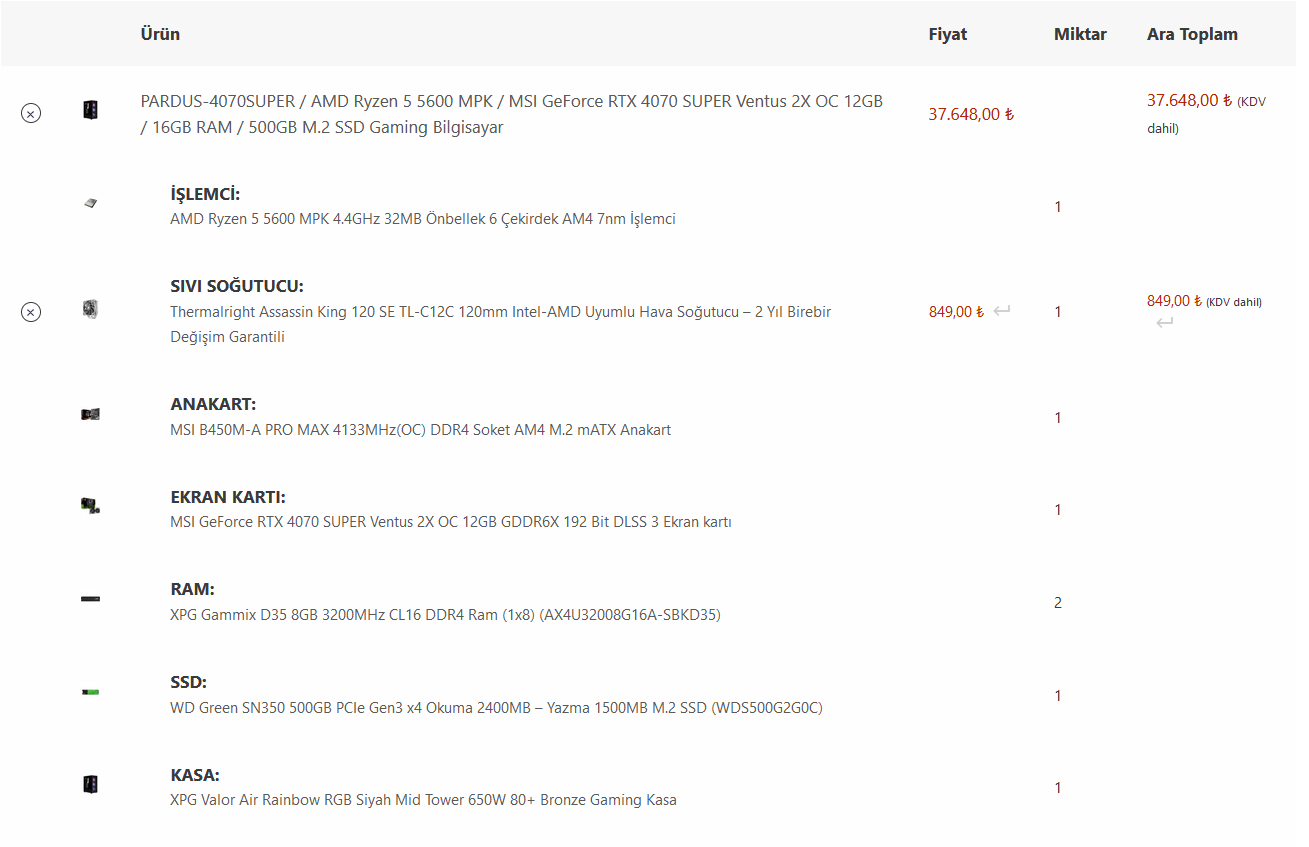This screenshot has height=847, width=1309.
Task: Click the return arrow under cooler subtotal
Action: point(1165,322)
